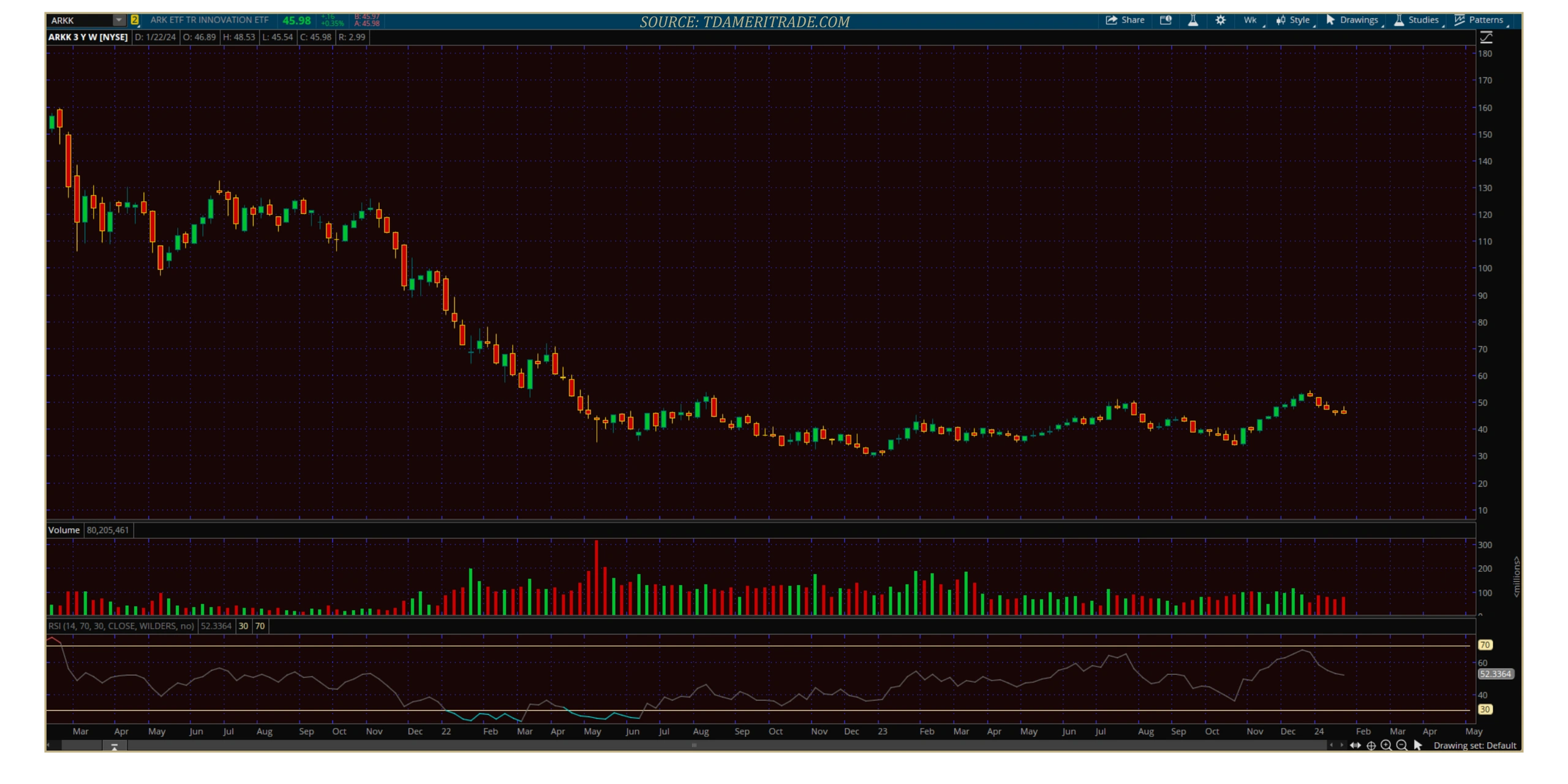Screen dimensions: 1568x784
Task: Expand the ARKK symbol dropdown arrow
Action: tap(119, 20)
